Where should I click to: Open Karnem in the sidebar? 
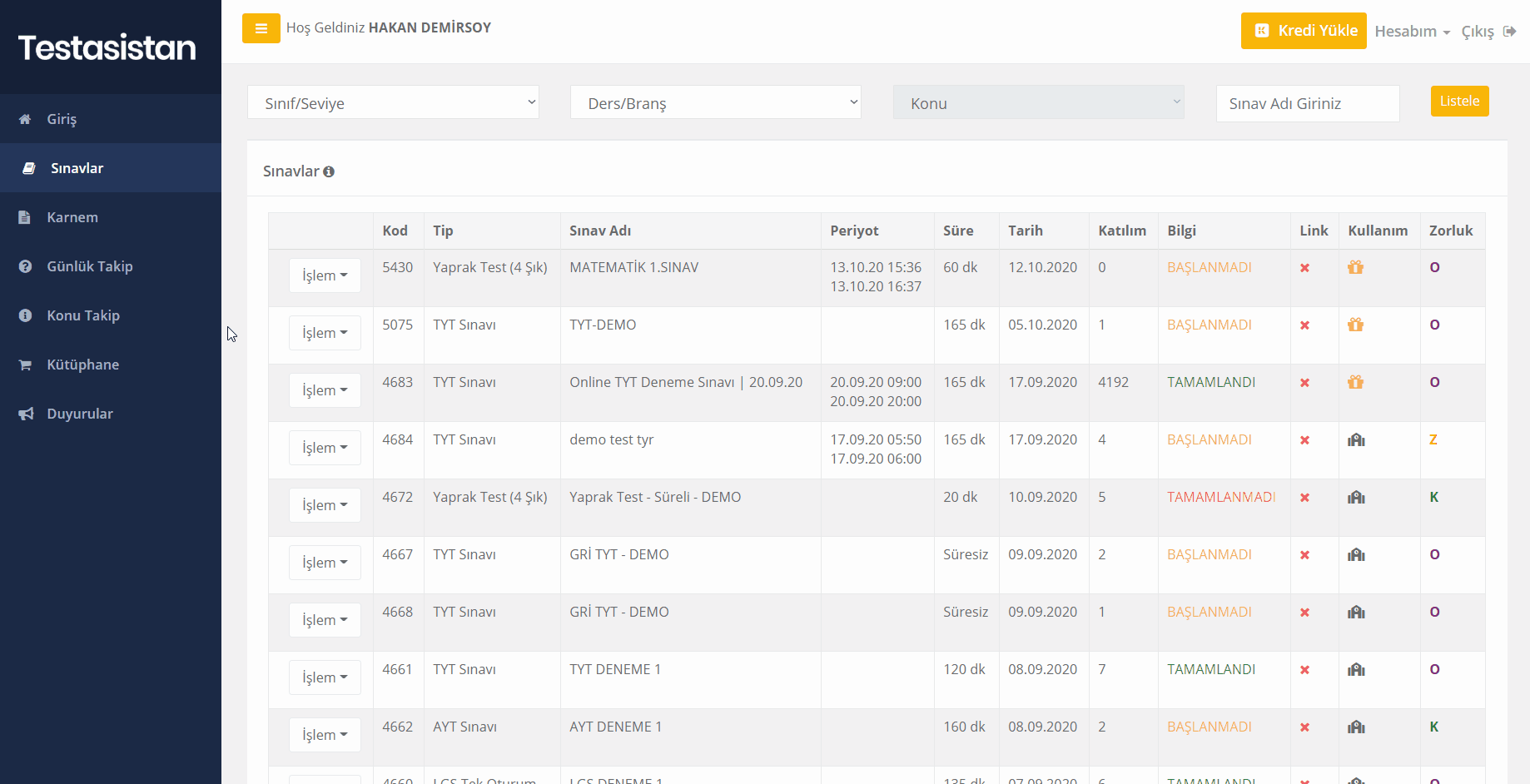(111, 217)
